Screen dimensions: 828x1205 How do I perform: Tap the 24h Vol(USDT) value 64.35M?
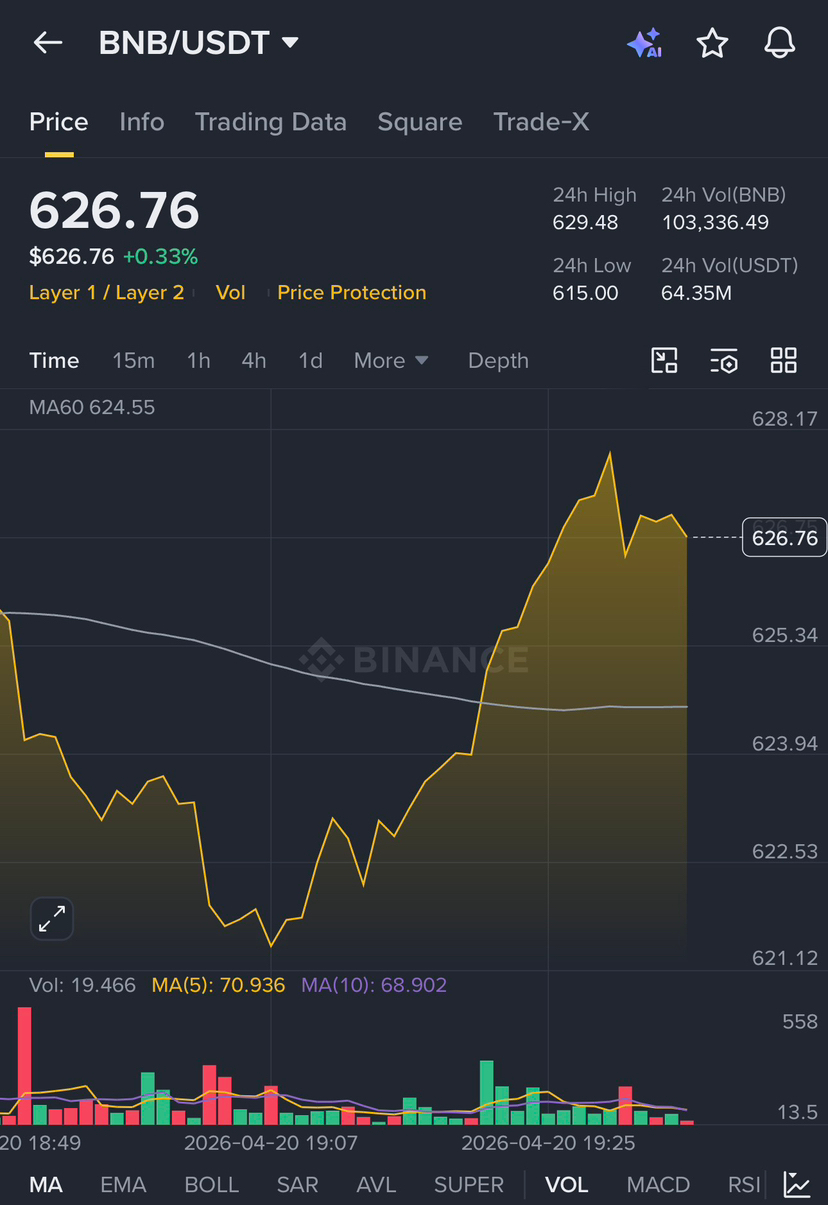point(696,293)
